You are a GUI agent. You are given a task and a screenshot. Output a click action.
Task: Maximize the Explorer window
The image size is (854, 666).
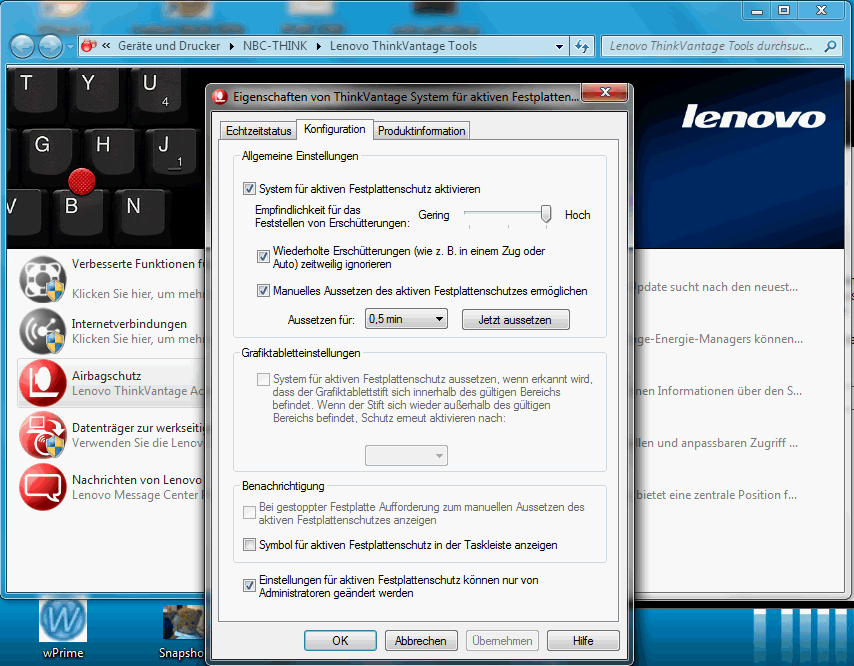pos(784,10)
